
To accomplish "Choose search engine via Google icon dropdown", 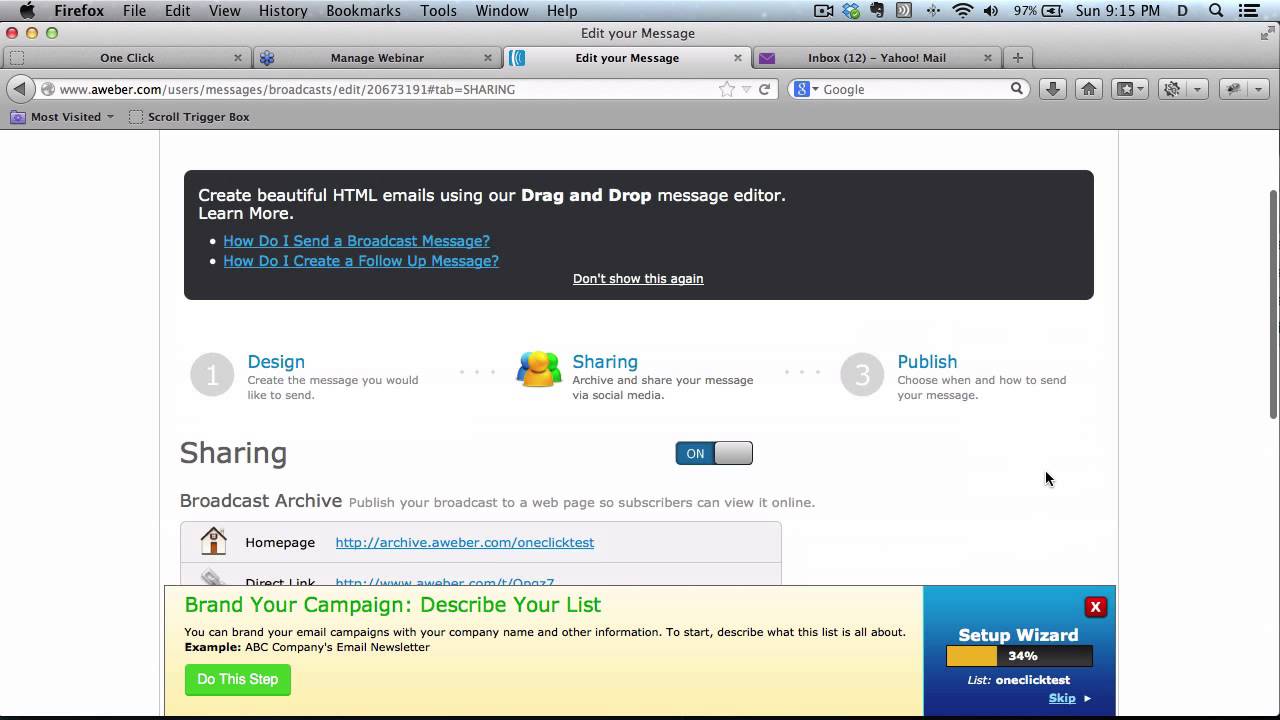I will (x=805, y=89).
